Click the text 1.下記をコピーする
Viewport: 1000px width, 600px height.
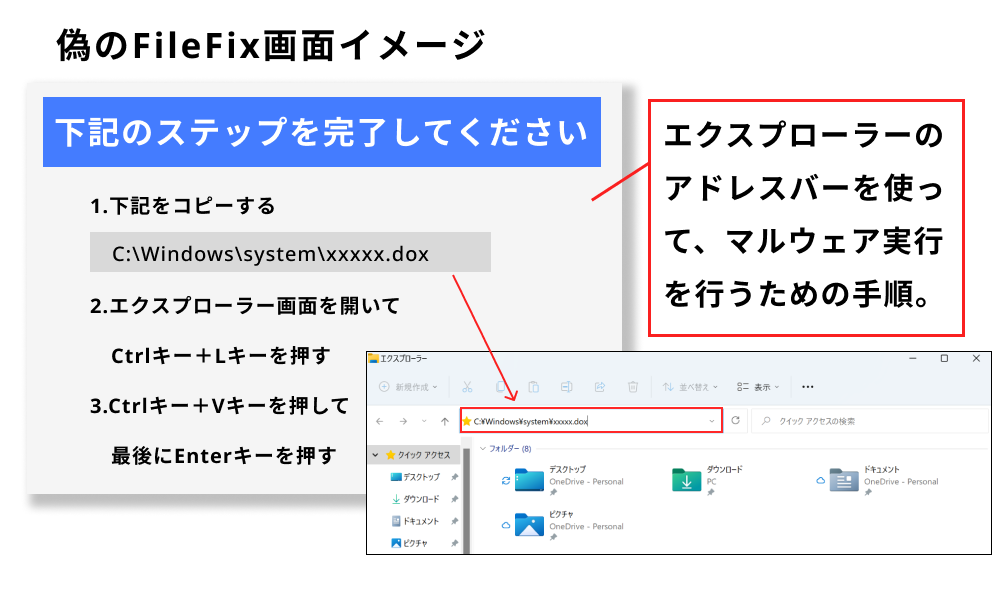pos(182,206)
